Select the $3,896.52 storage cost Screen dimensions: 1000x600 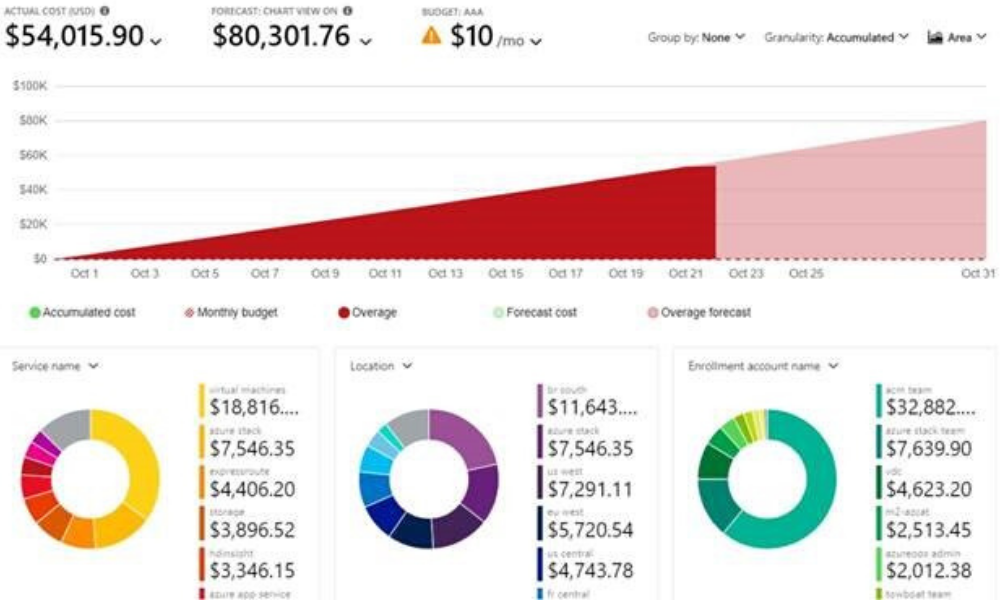pos(253,530)
